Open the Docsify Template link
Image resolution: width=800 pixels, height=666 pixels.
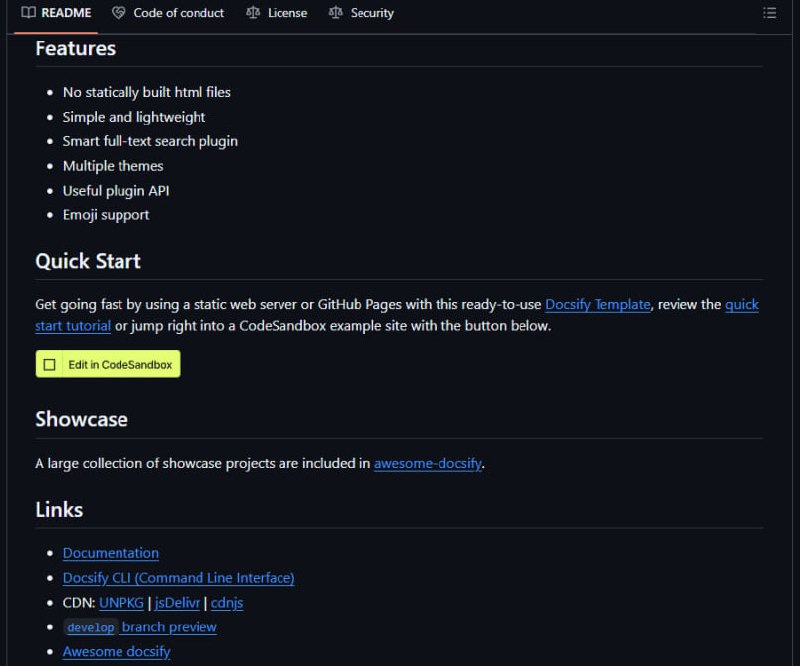point(597,305)
